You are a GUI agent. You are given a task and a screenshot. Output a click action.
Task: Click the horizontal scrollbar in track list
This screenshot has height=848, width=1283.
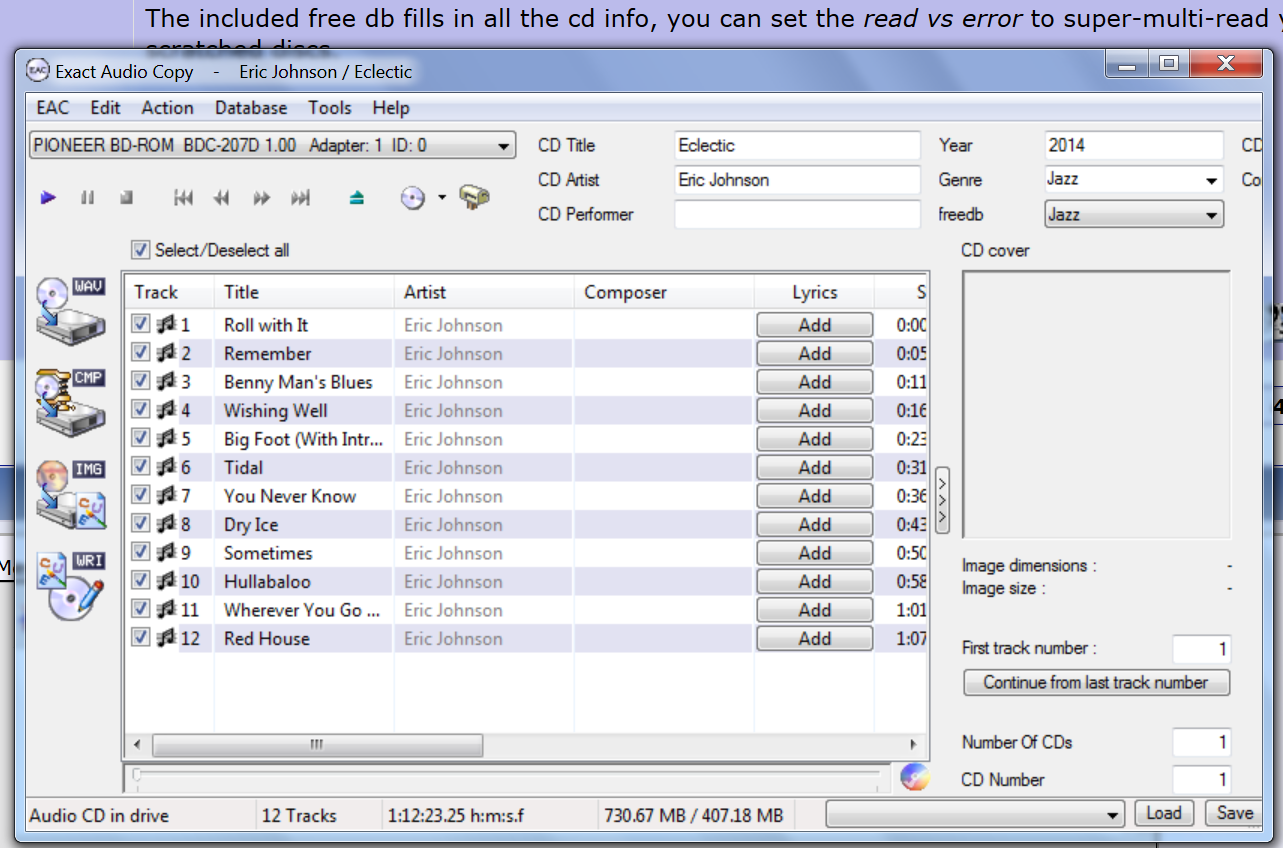[x=317, y=745]
